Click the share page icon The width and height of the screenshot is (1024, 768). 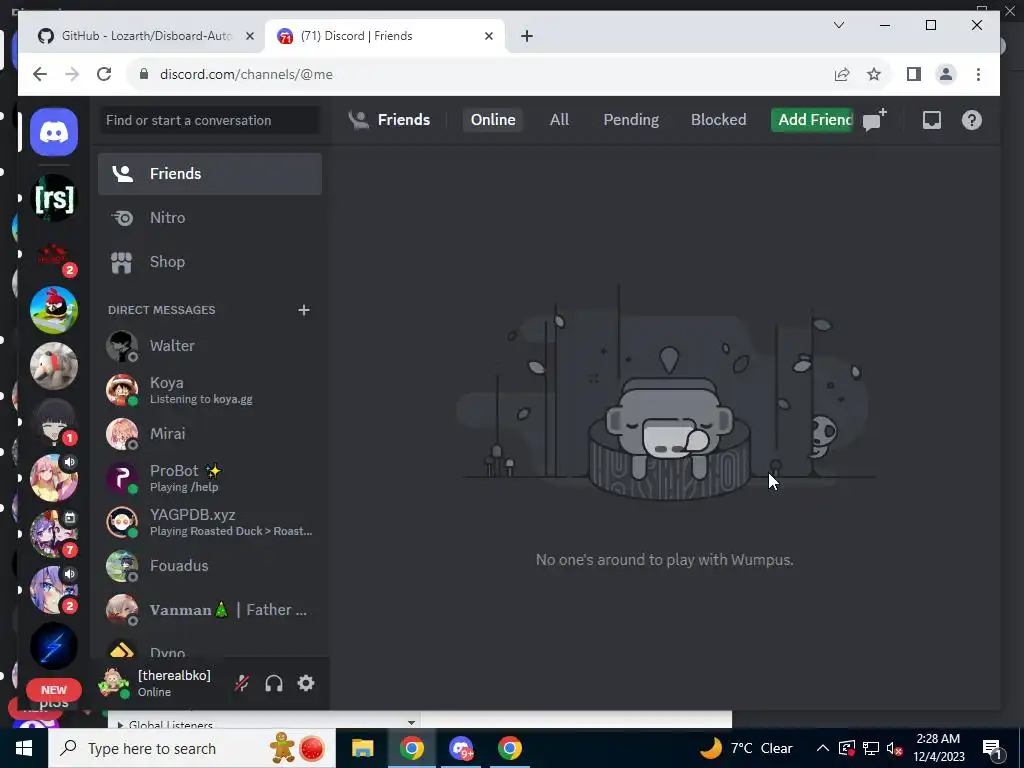tap(842, 74)
